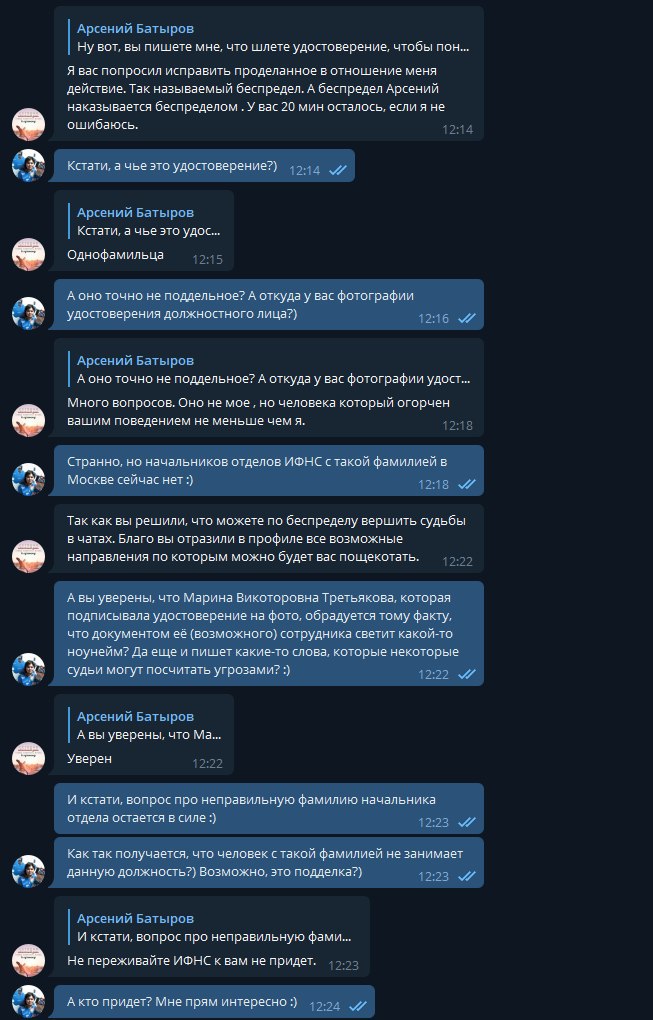
Task: Click blue avatar next to 'Кстати, а чье это удостоверение?)'
Action: coord(29,165)
